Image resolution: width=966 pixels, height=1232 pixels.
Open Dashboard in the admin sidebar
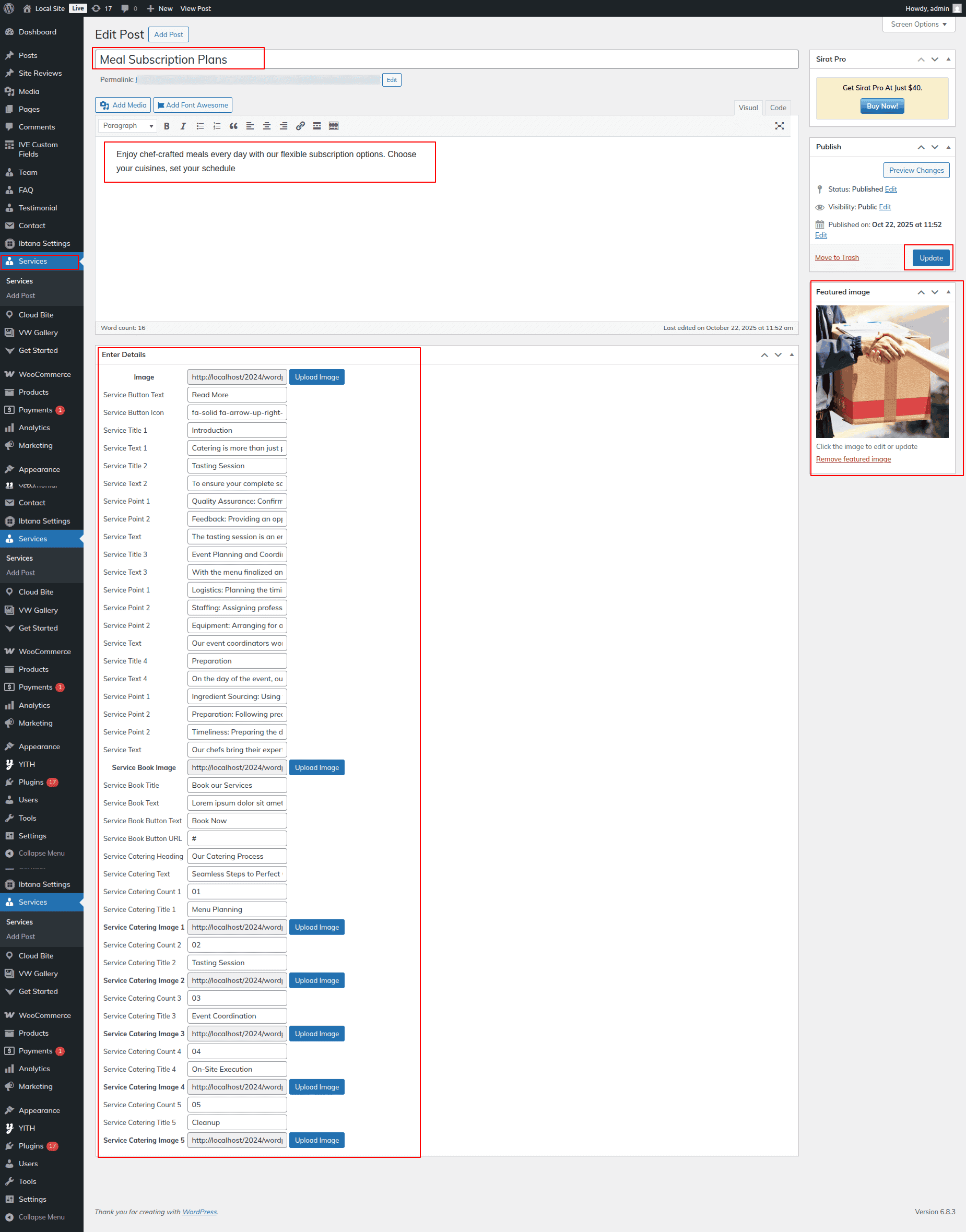[x=37, y=32]
